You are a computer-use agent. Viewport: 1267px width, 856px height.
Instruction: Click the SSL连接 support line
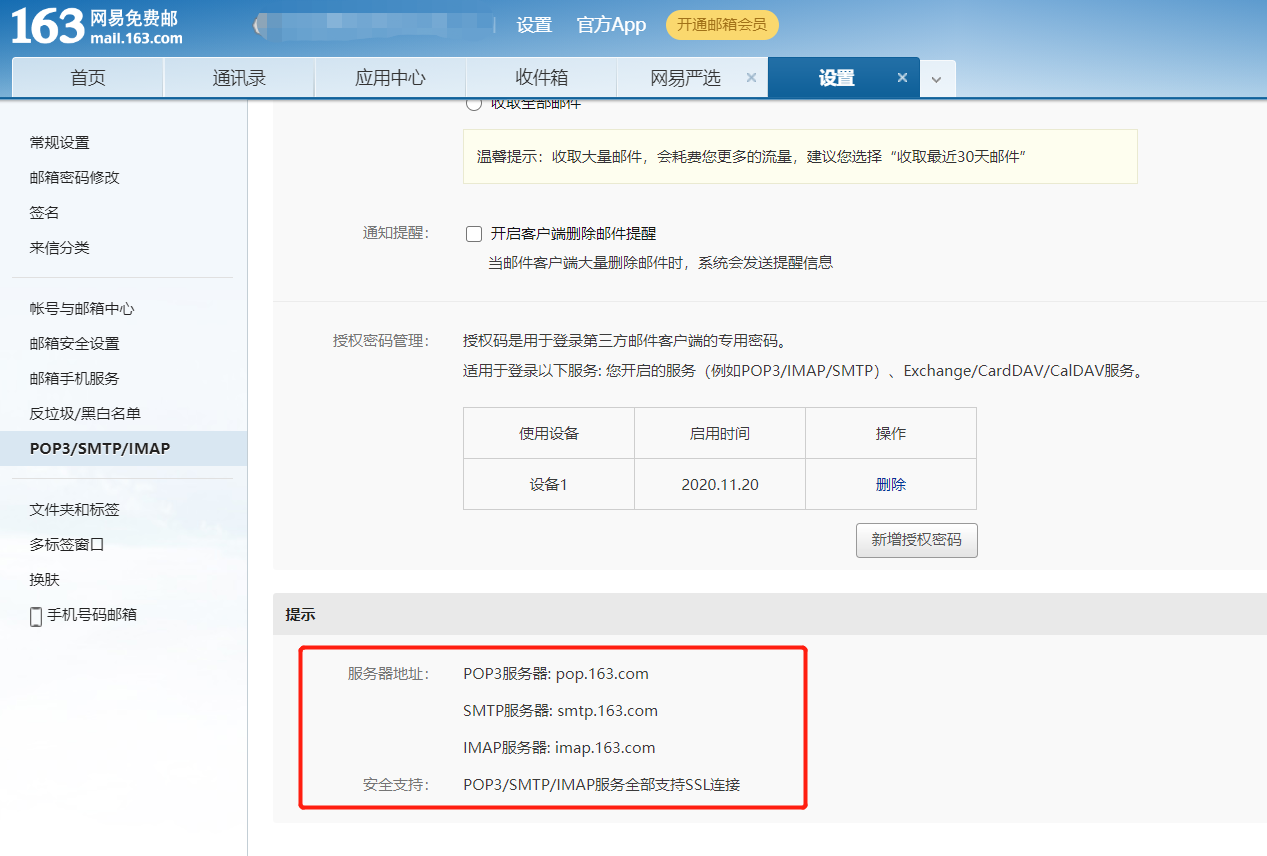pos(602,785)
